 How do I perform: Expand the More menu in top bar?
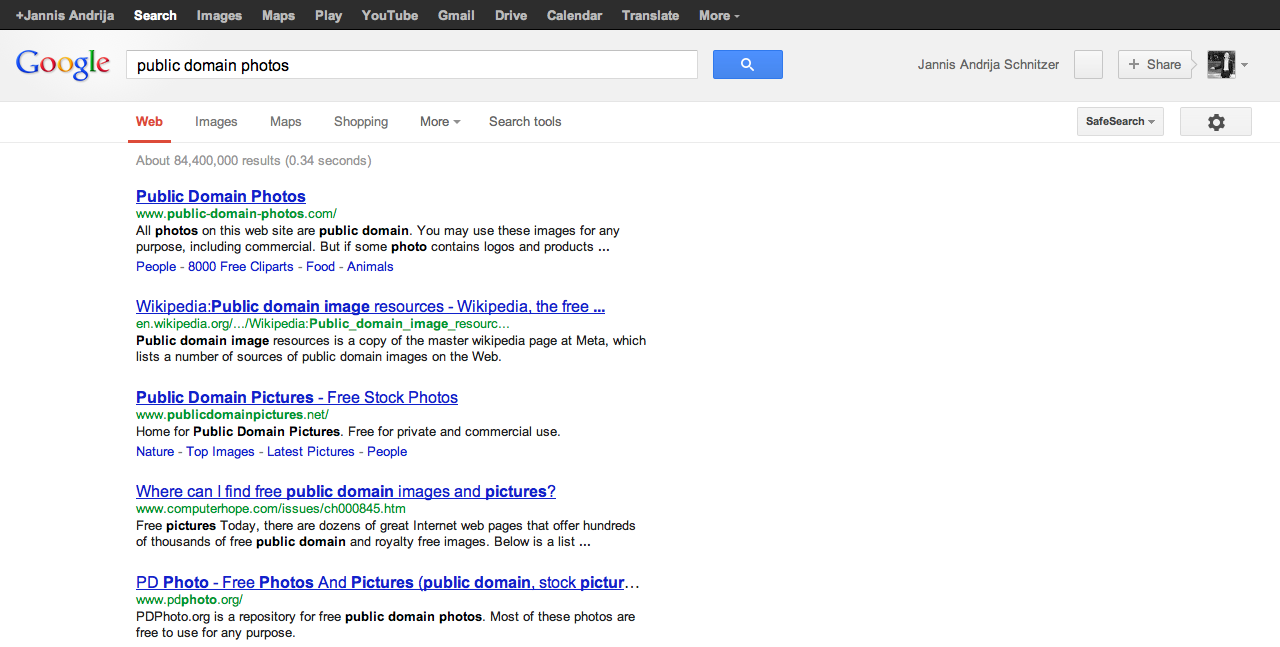[x=719, y=15]
